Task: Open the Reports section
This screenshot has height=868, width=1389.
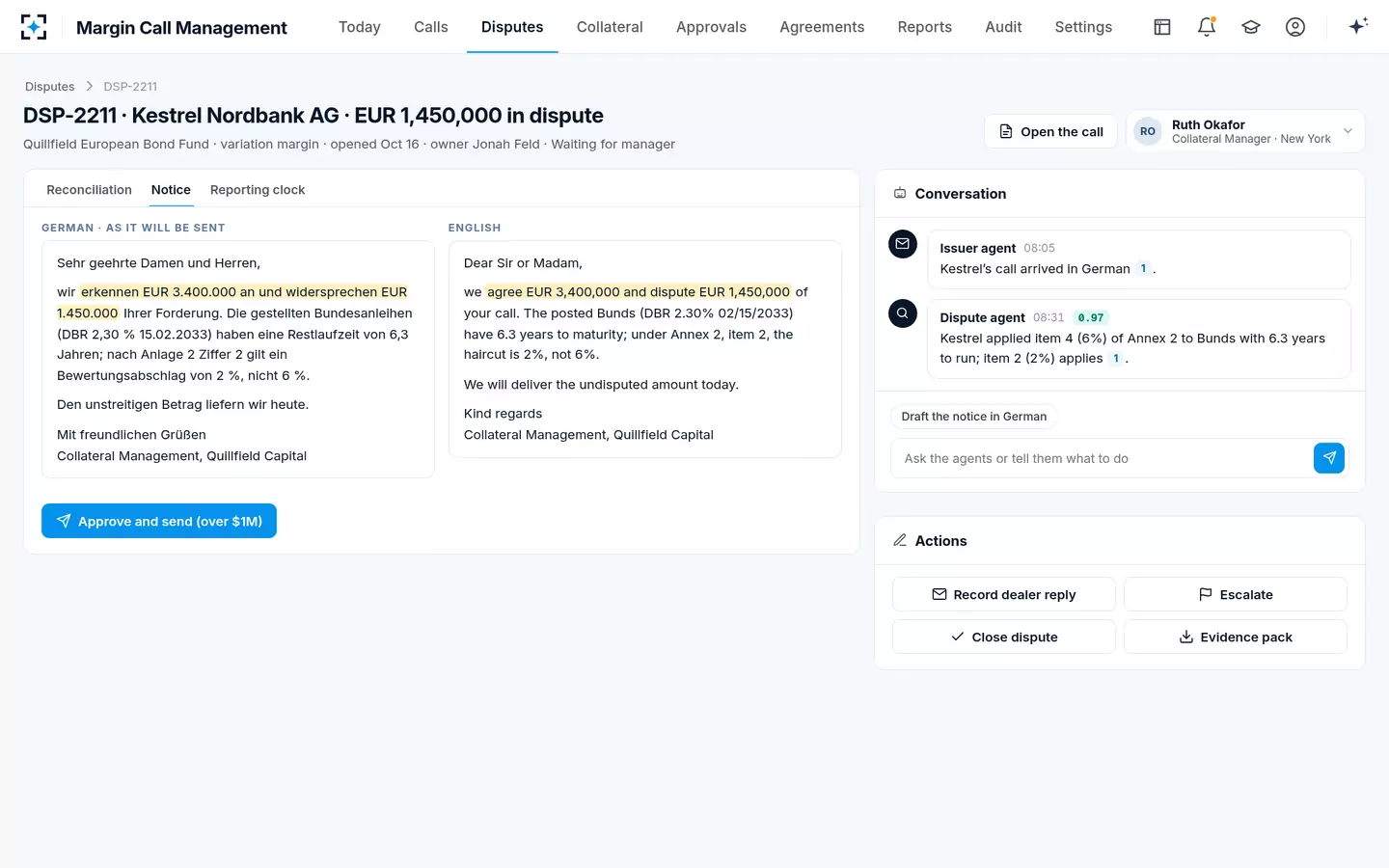Action: [925, 27]
